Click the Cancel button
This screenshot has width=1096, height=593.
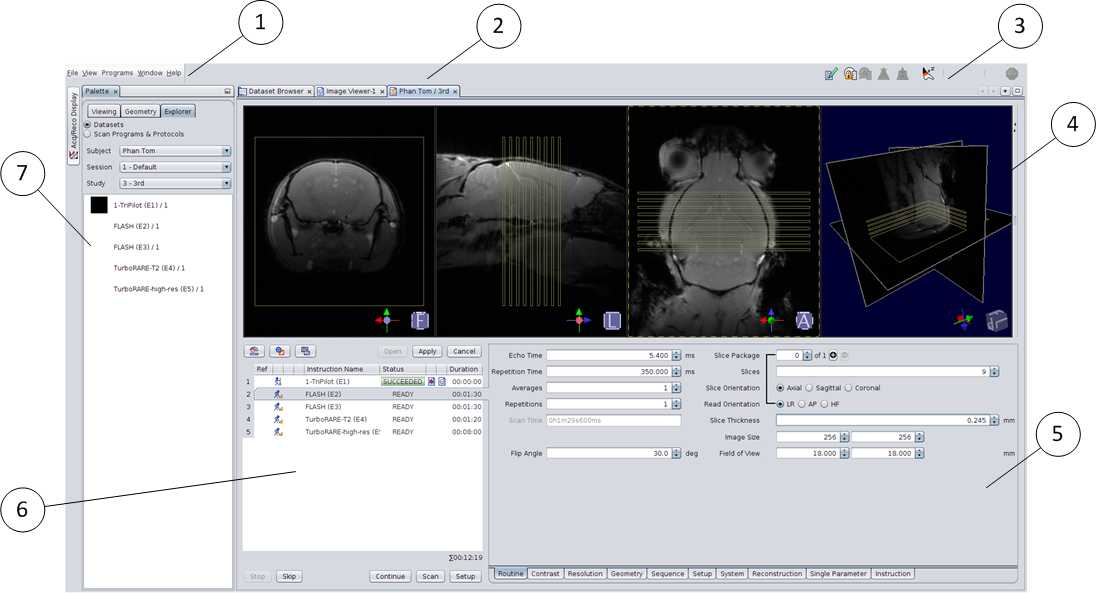tap(464, 351)
